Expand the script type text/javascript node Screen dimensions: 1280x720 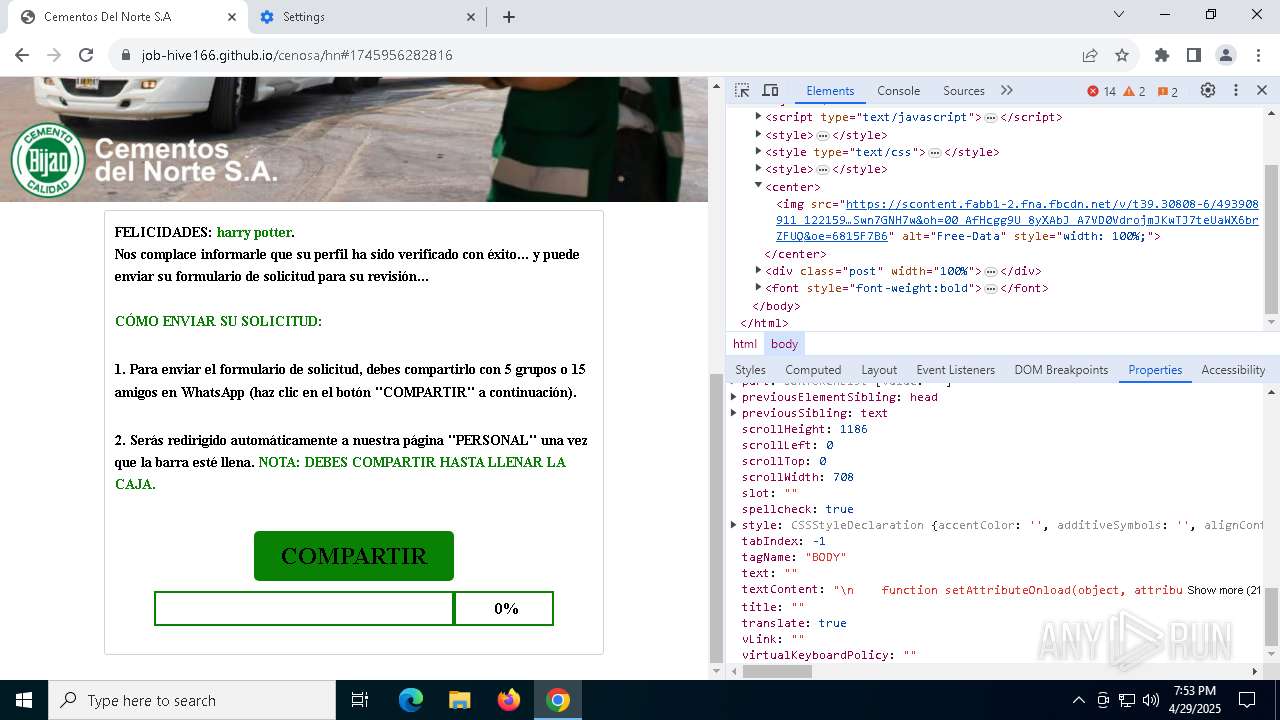point(758,117)
